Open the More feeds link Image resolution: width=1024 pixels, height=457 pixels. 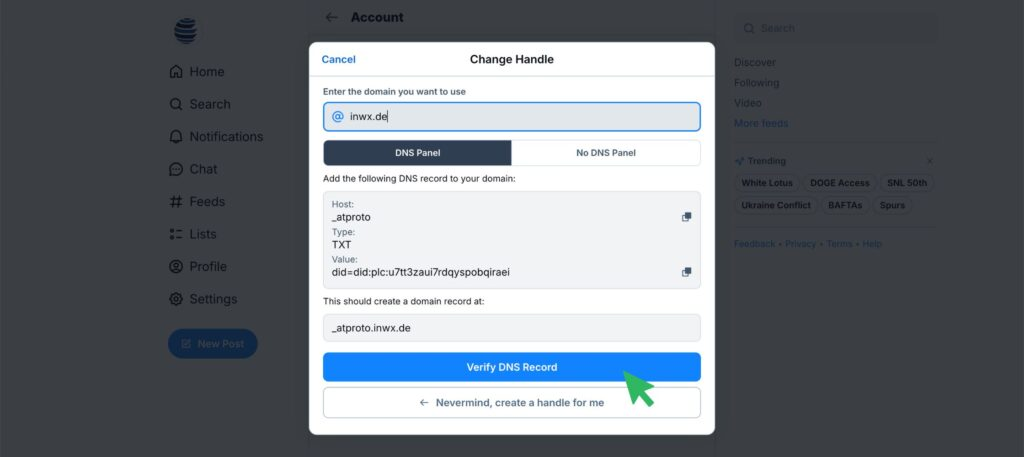tap(761, 123)
